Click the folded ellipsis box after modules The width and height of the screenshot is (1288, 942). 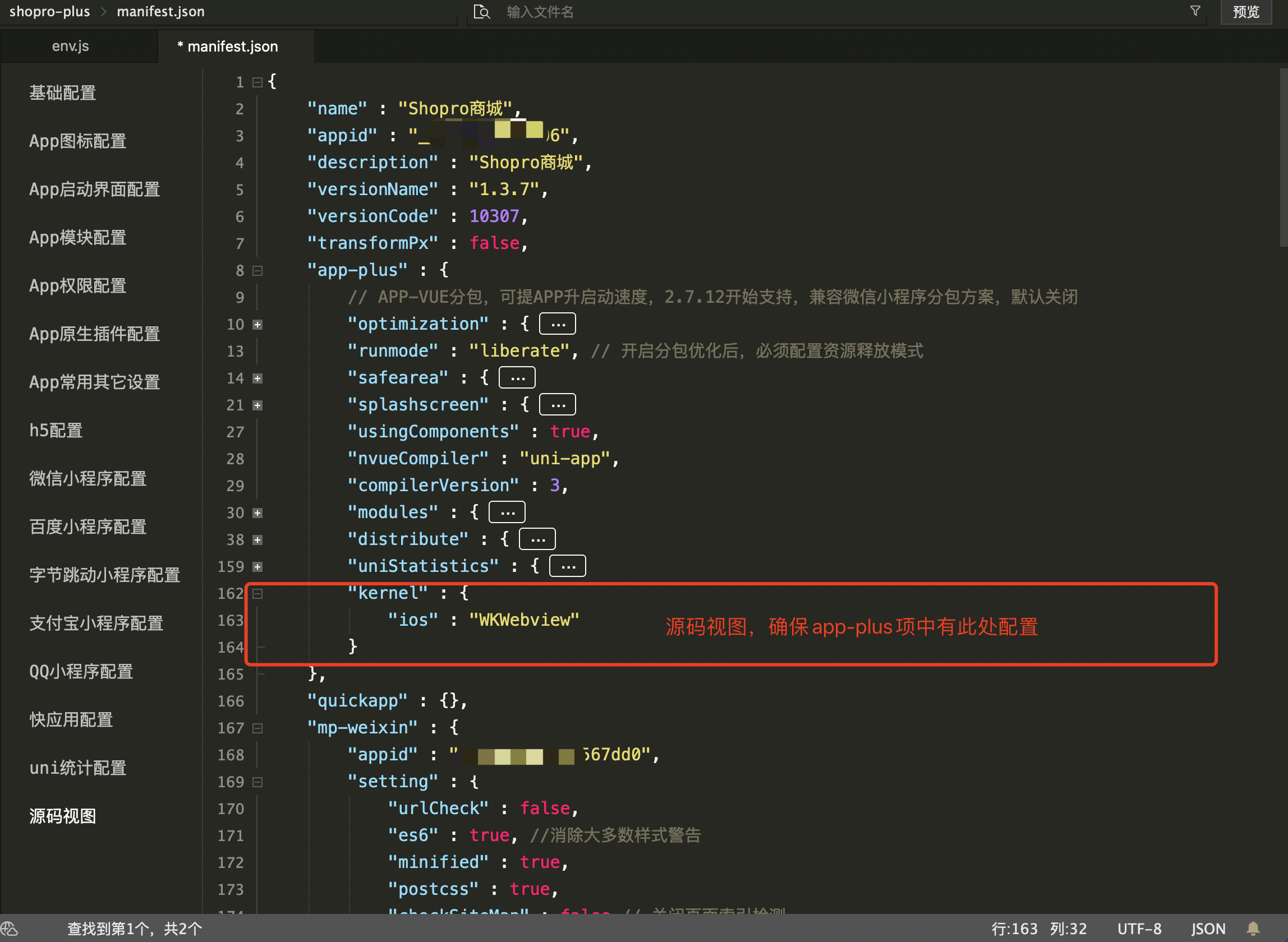507,512
